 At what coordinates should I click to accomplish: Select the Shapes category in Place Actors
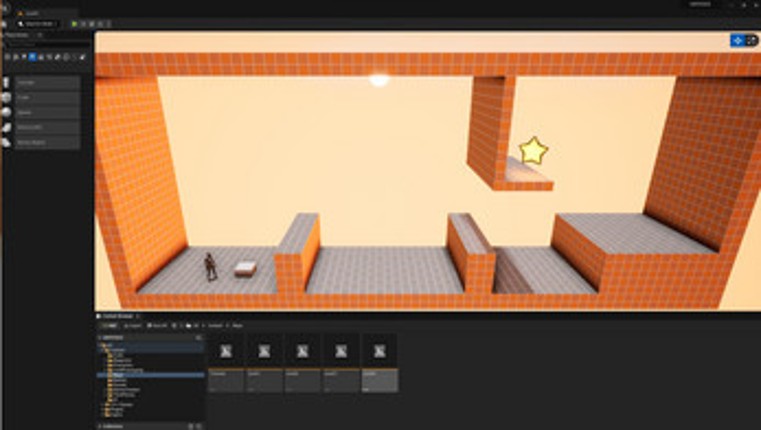pyautogui.click(x=32, y=57)
